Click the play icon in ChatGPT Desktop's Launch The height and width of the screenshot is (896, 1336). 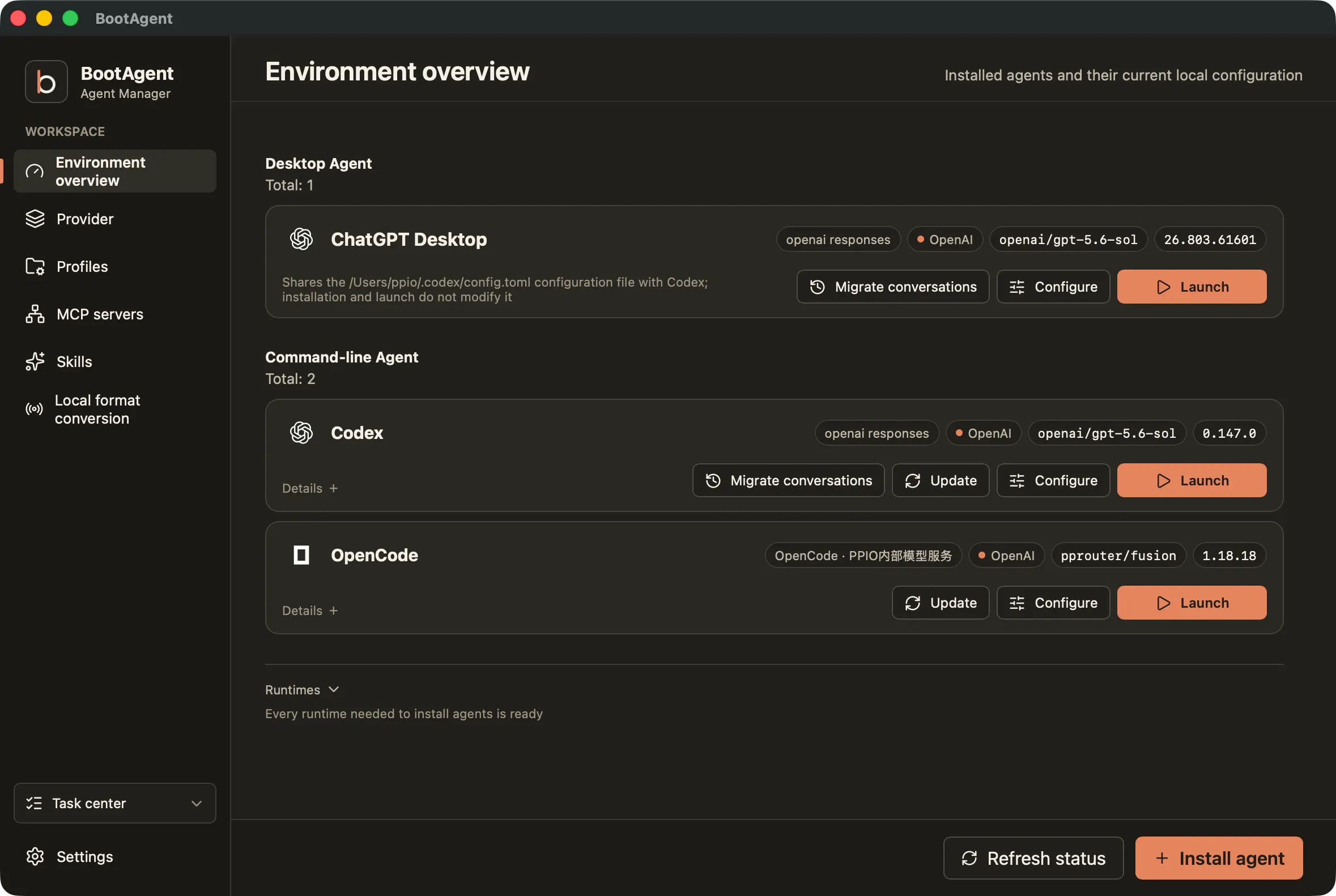point(1163,287)
